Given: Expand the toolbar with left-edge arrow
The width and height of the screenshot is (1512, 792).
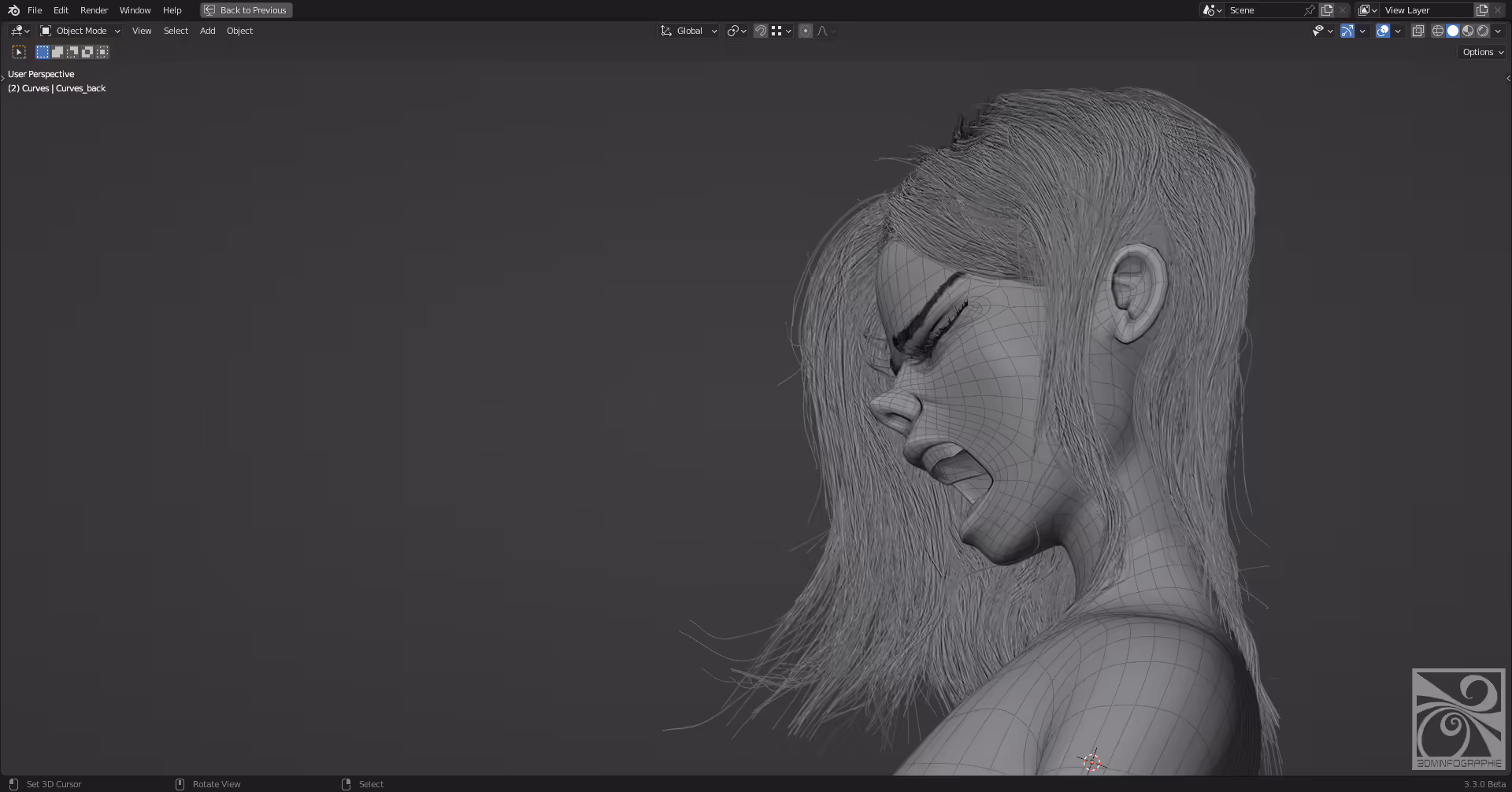Looking at the screenshot, I should pos(3,78).
